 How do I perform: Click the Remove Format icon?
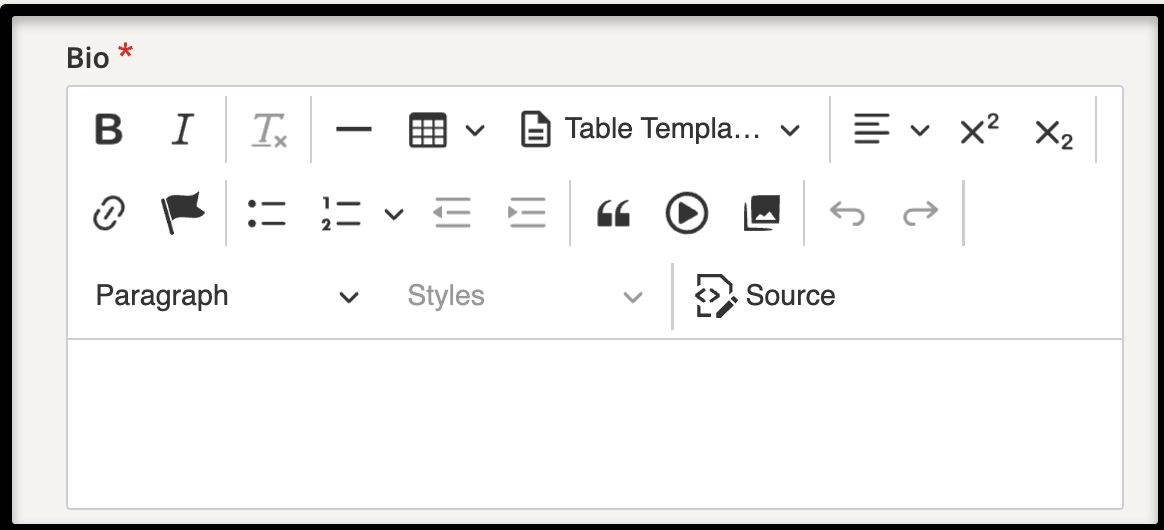point(268,130)
